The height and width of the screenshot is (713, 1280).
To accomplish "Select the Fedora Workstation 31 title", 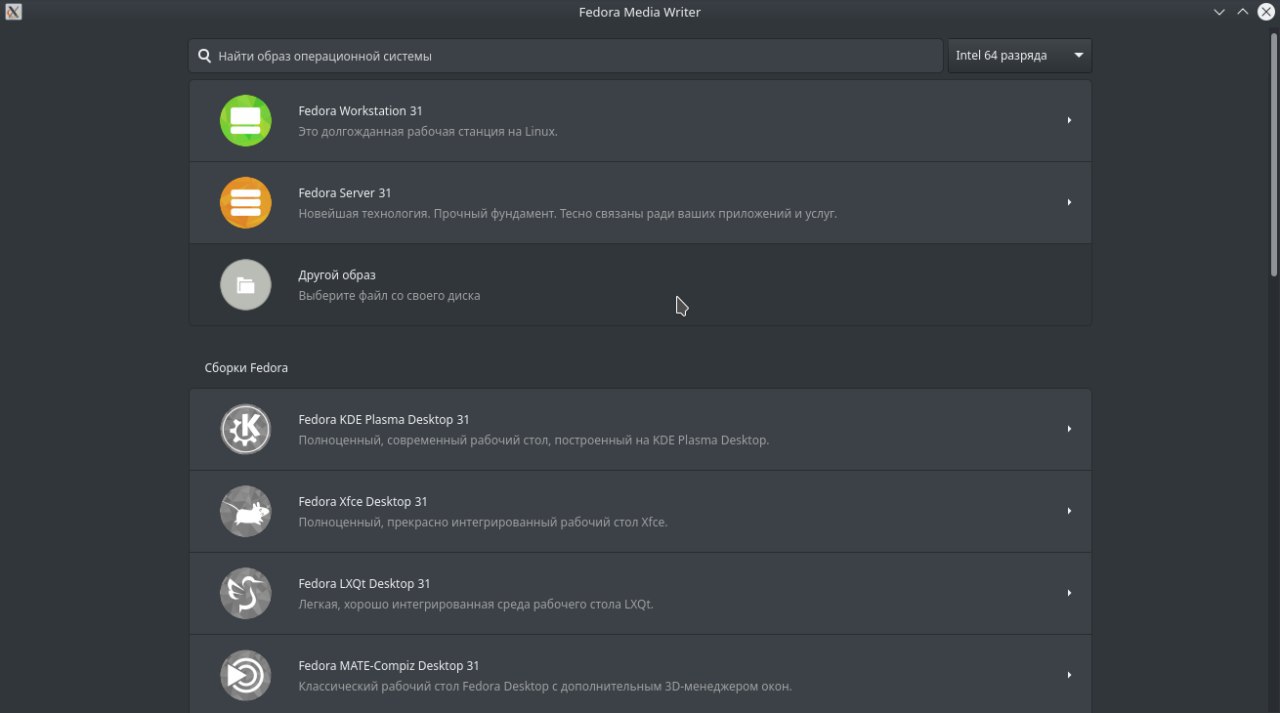I will pyautogui.click(x=360, y=111).
